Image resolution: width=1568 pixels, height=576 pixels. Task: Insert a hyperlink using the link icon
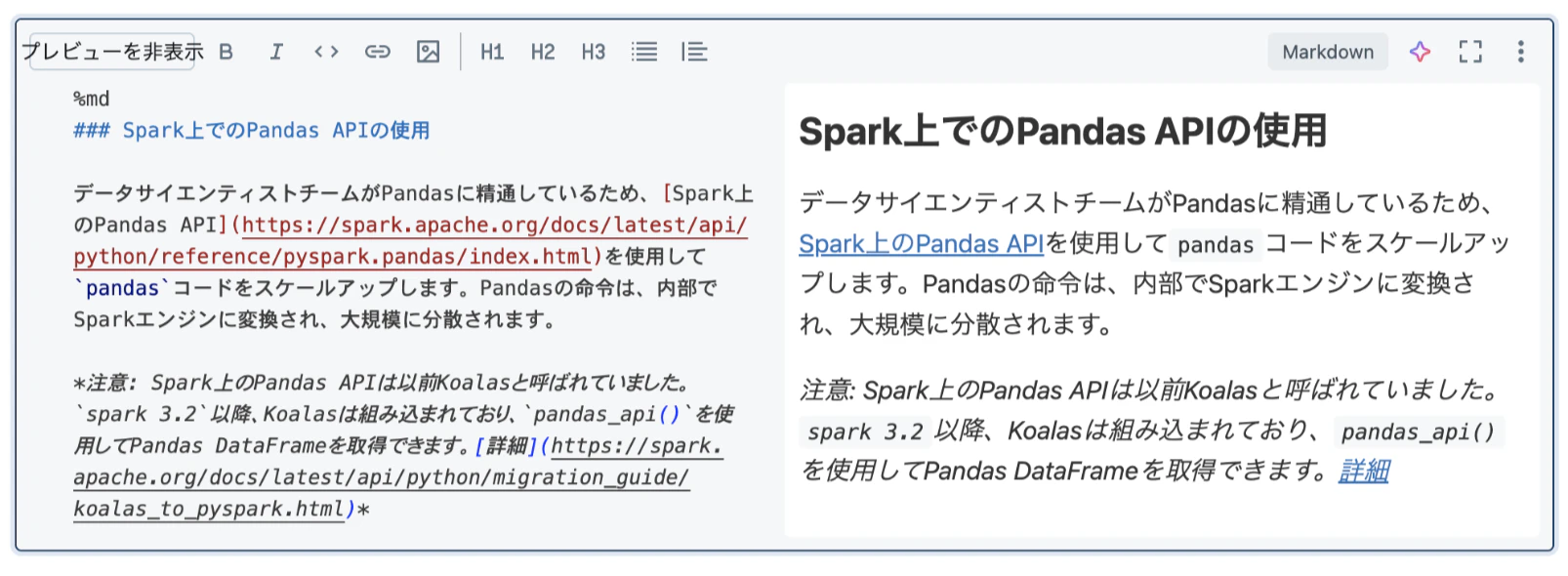click(x=378, y=52)
